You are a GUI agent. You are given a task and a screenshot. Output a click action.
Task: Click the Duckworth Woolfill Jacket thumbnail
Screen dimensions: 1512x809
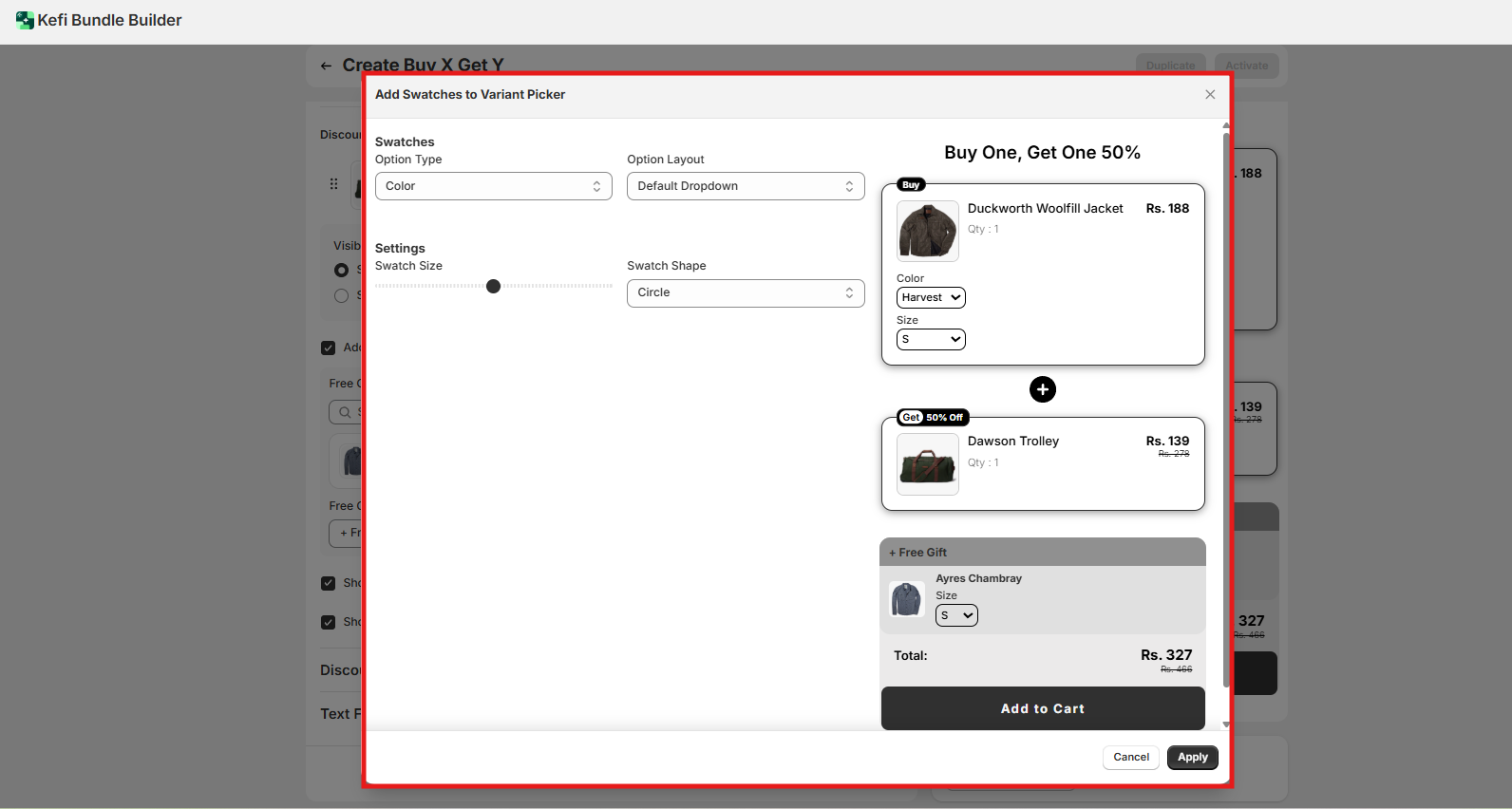point(927,231)
